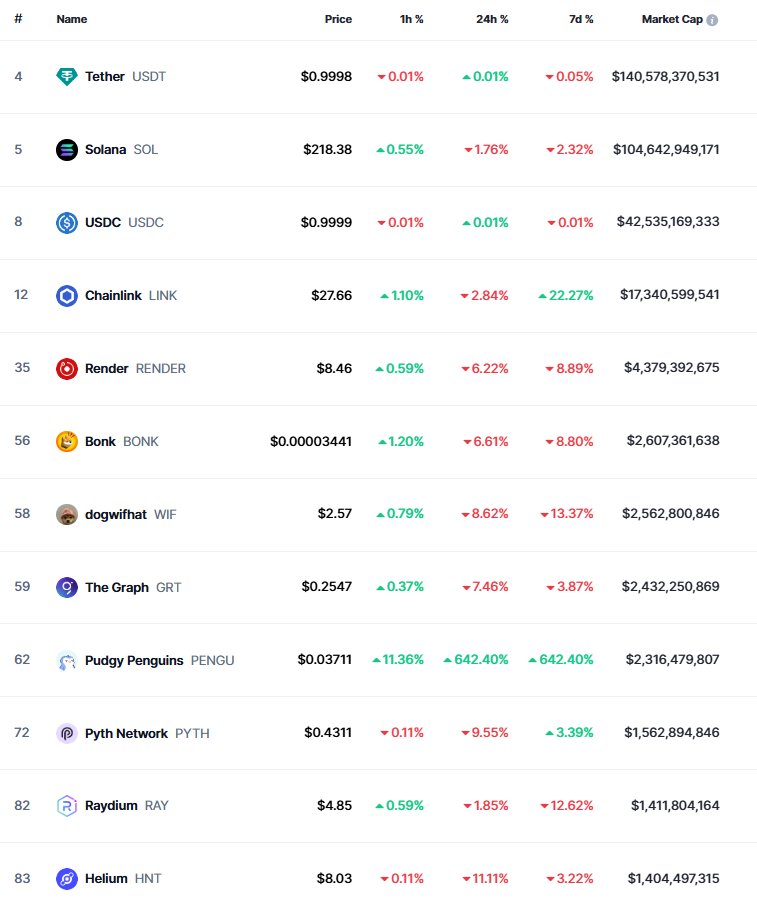Click the Solana coin logo icon
Screen dimensions: 757x906
(66, 150)
